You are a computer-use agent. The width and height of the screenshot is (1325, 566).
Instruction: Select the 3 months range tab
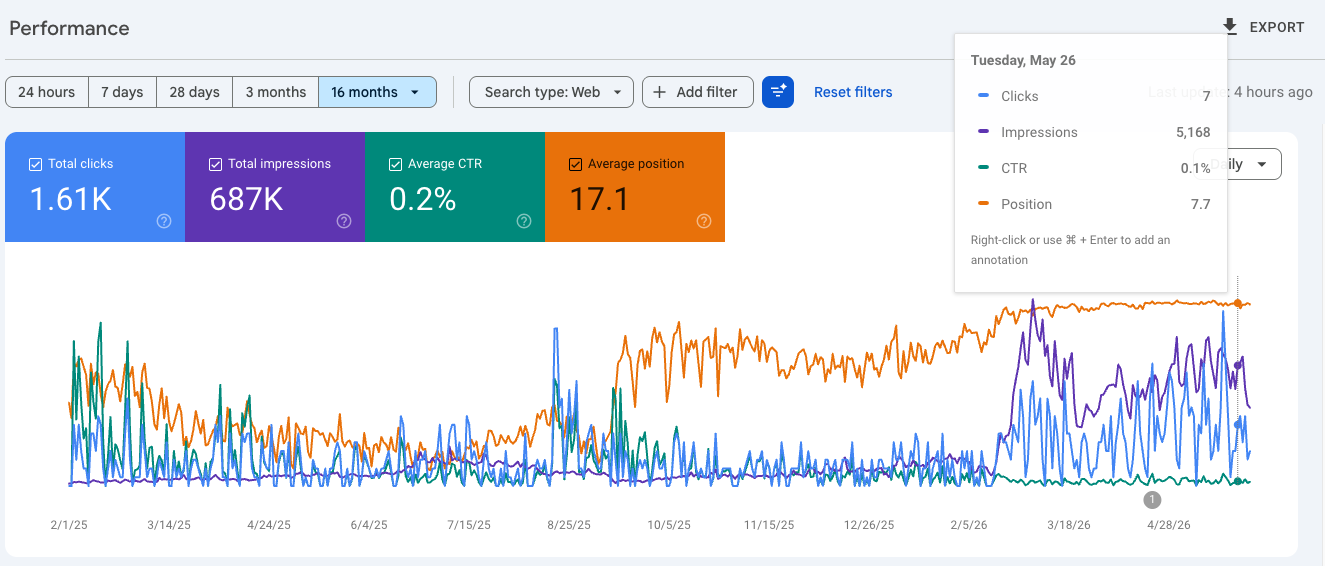(276, 92)
